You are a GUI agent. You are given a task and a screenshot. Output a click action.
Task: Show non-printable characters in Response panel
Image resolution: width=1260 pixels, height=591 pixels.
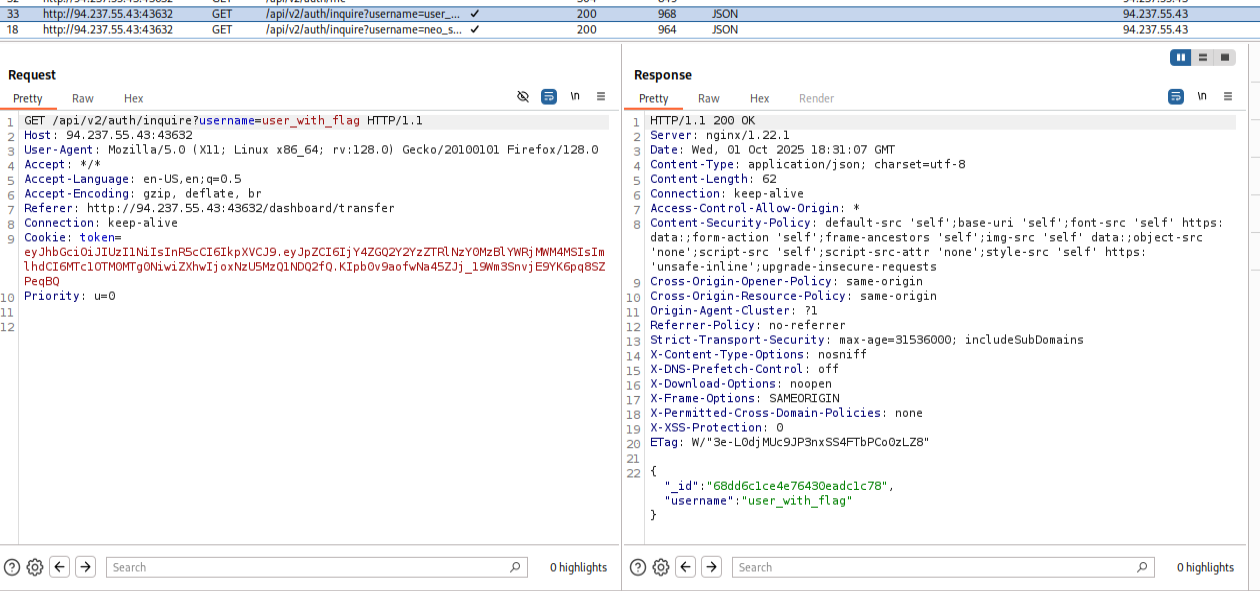(x=1202, y=97)
